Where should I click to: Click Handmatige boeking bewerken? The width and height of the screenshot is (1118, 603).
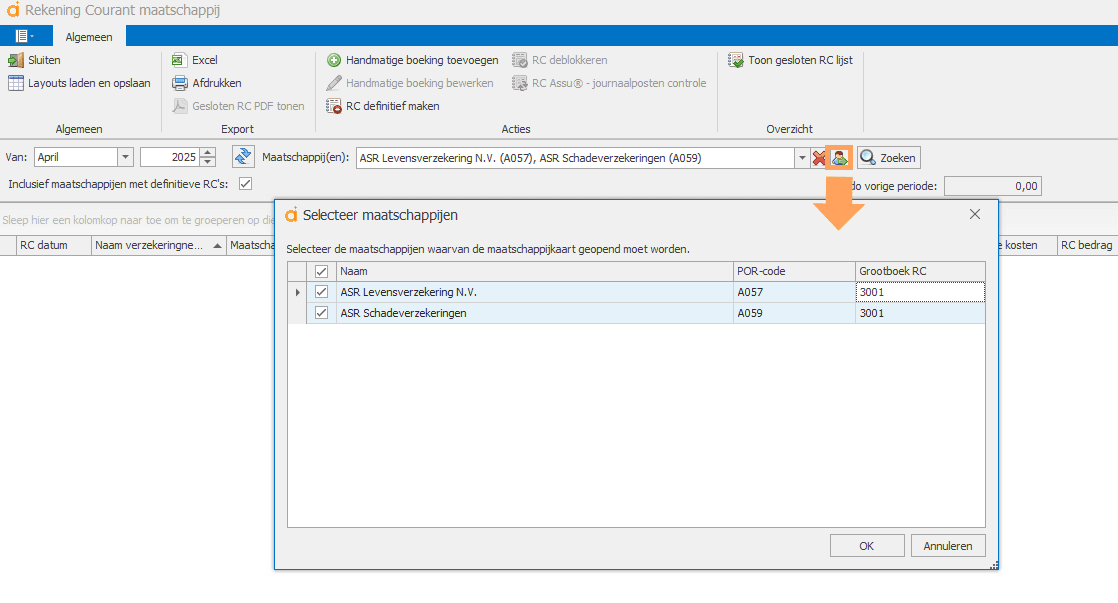[409, 83]
